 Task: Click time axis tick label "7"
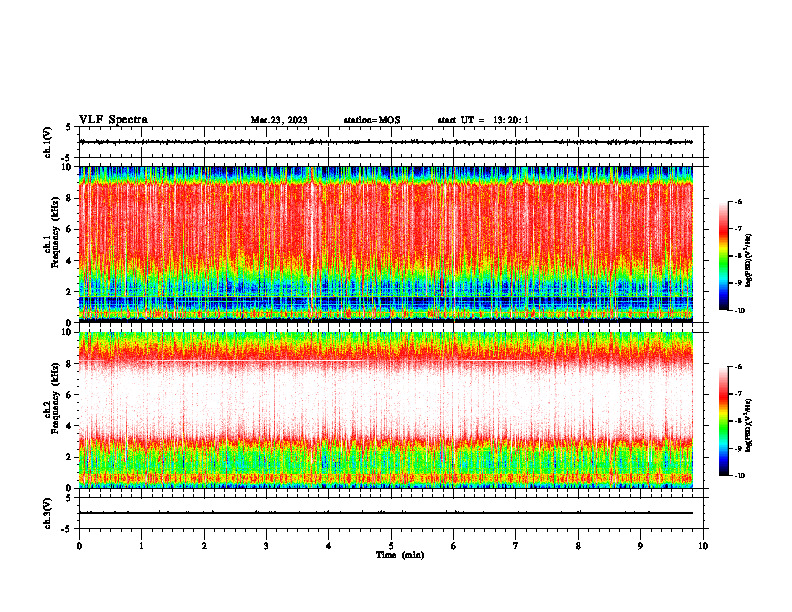516,546
